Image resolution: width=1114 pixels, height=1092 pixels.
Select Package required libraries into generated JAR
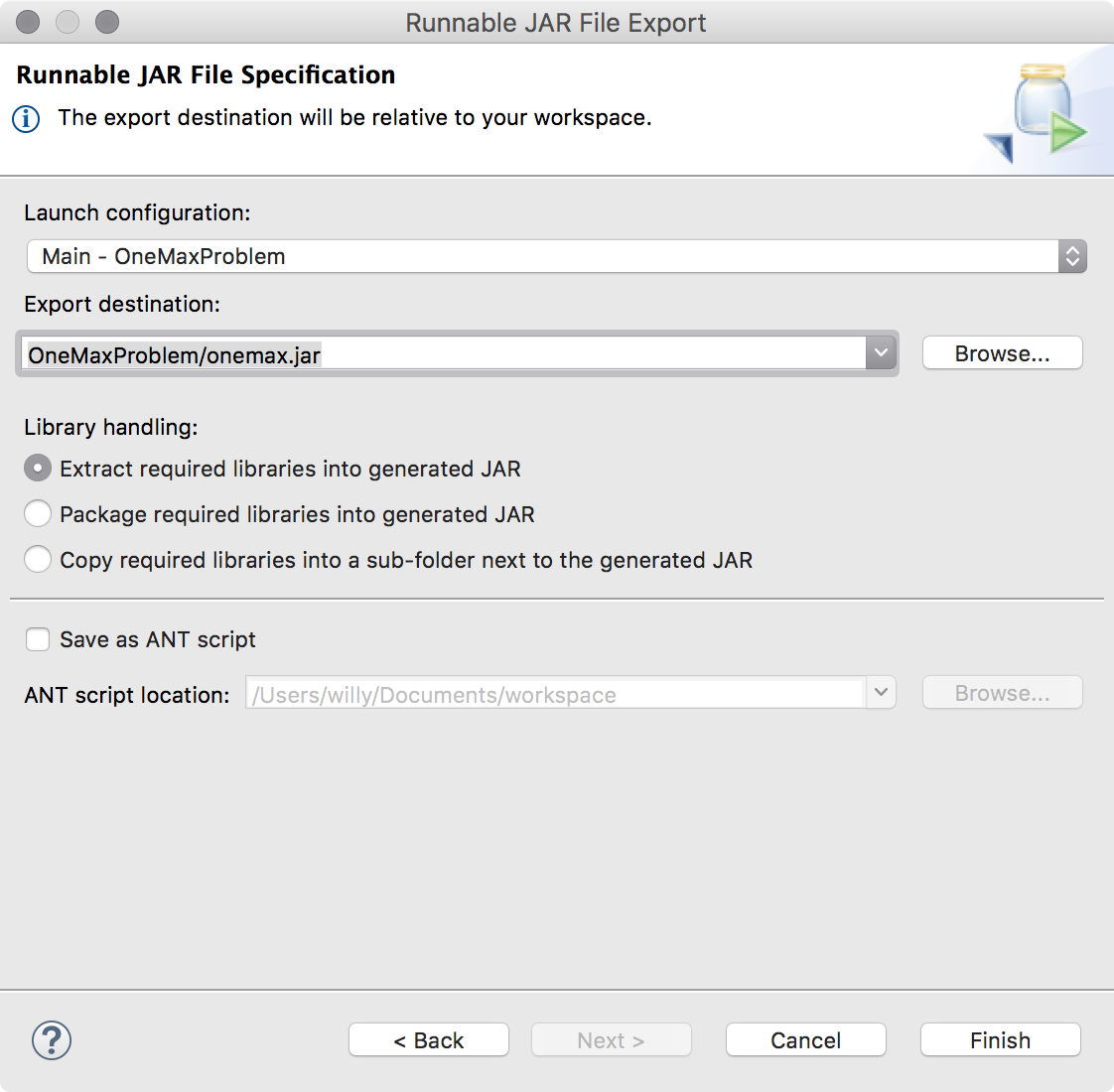37,513
